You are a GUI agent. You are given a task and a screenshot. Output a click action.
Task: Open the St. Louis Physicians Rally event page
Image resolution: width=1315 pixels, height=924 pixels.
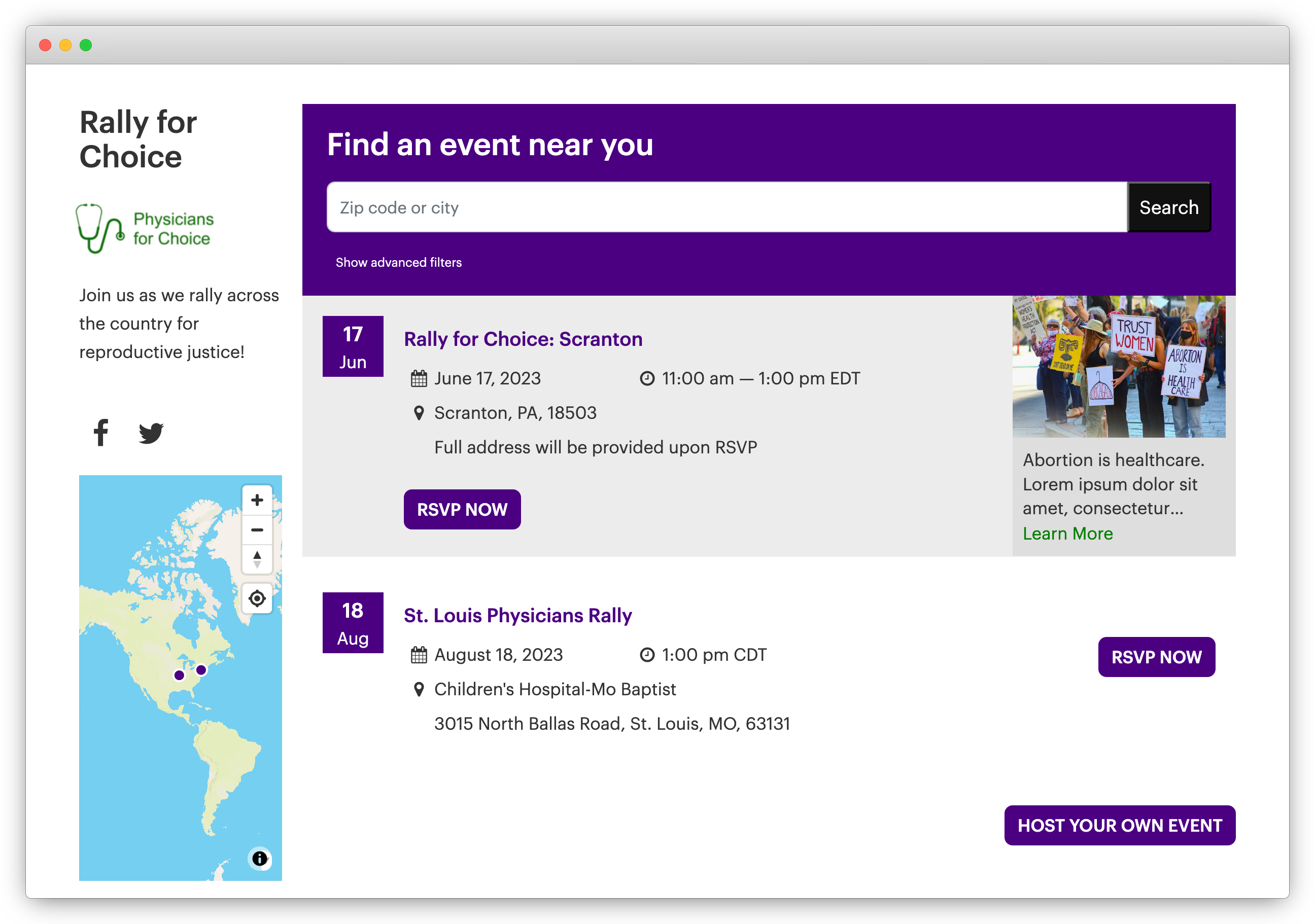(x=517, y=616)
